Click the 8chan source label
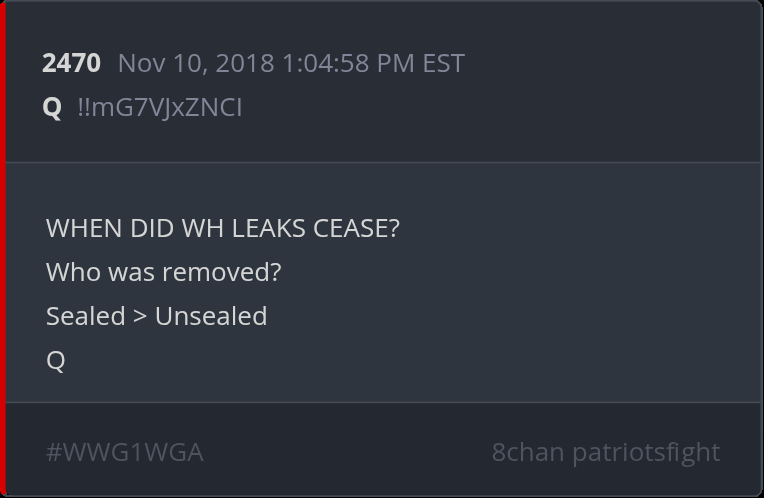764x498 pixels. pos(527,452)
